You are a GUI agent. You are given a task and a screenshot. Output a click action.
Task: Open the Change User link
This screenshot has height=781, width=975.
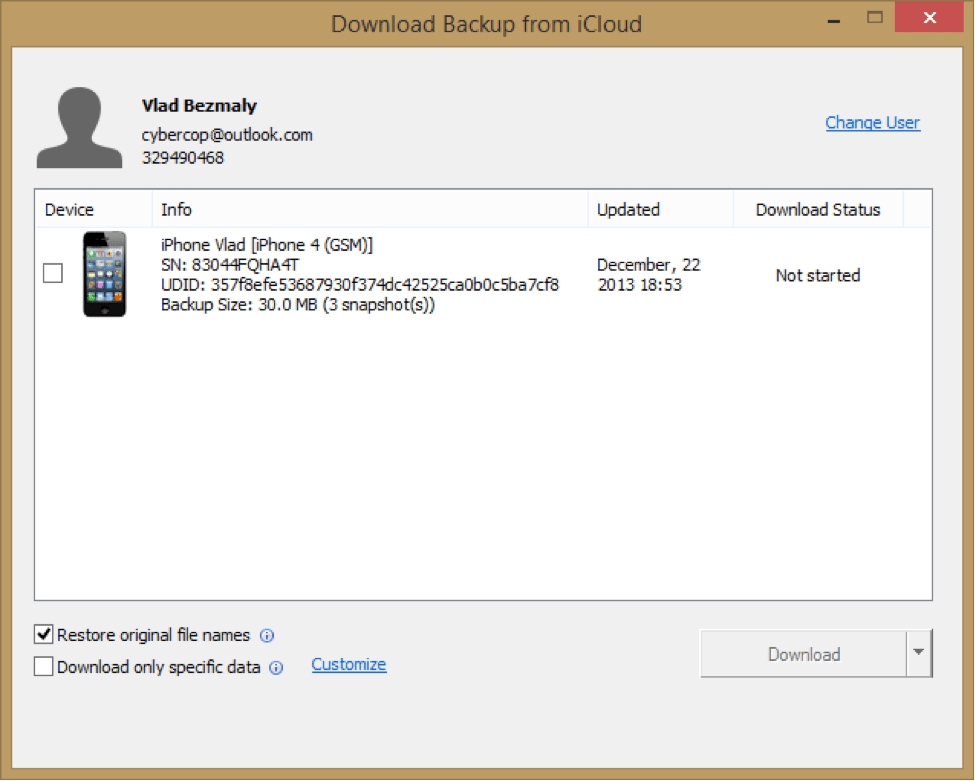[x=872, y=122]
